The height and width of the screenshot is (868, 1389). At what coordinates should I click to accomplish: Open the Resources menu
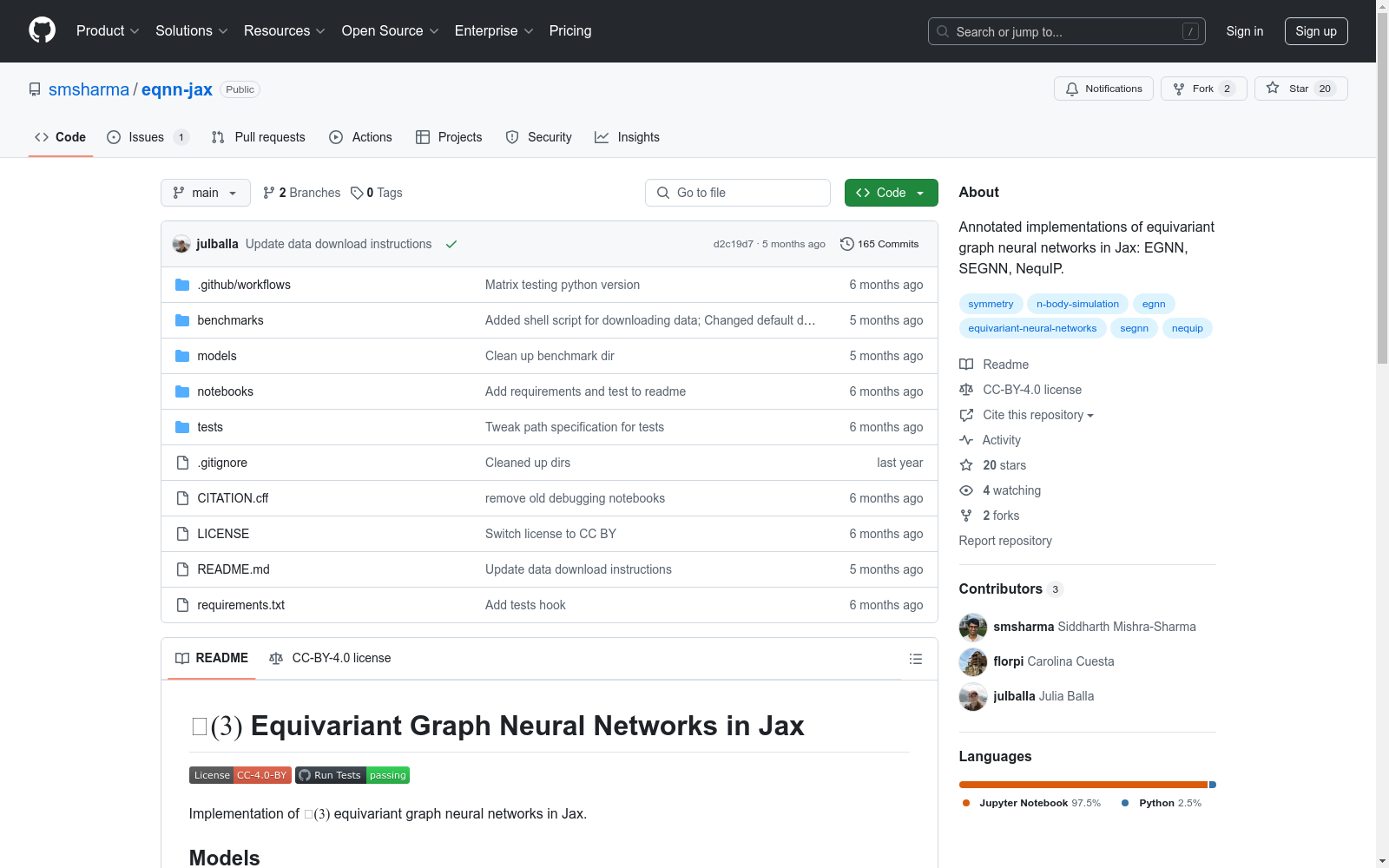[285, 31]
